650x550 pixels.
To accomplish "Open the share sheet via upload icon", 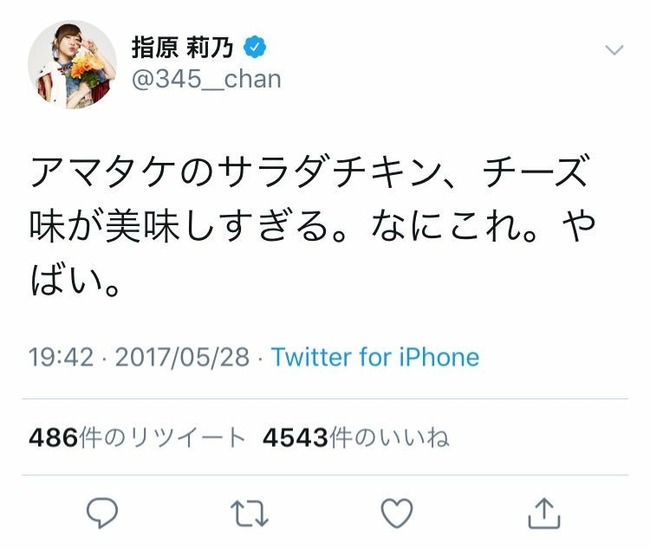I will 544,513.
